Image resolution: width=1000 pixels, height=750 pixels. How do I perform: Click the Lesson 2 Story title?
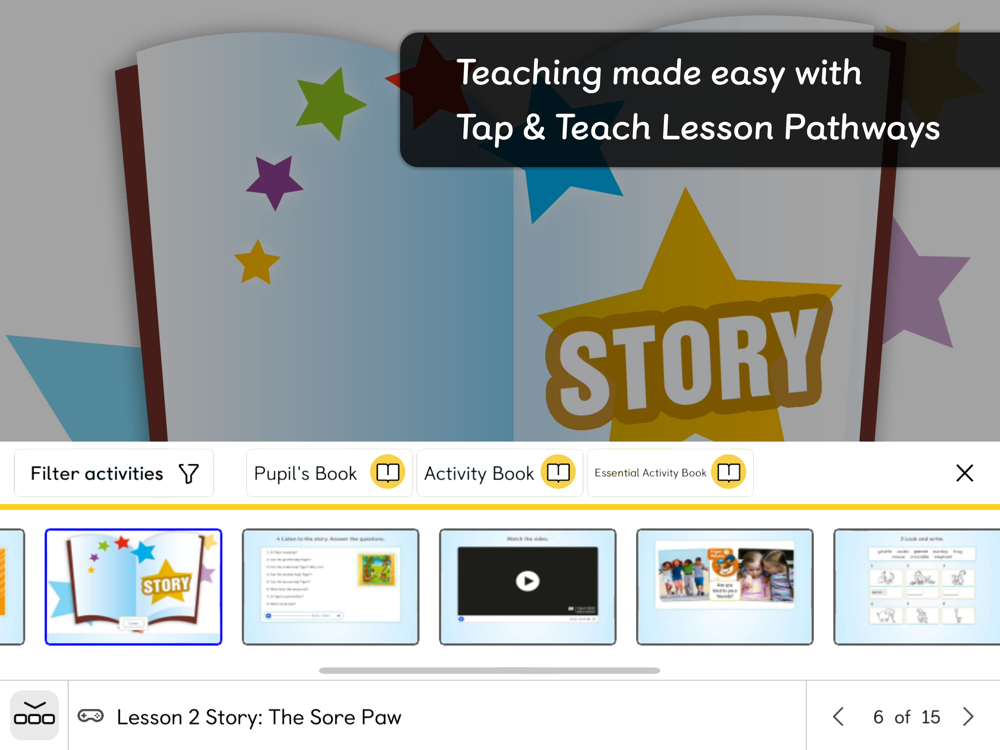pyautogui.click(x=259, y=717)
